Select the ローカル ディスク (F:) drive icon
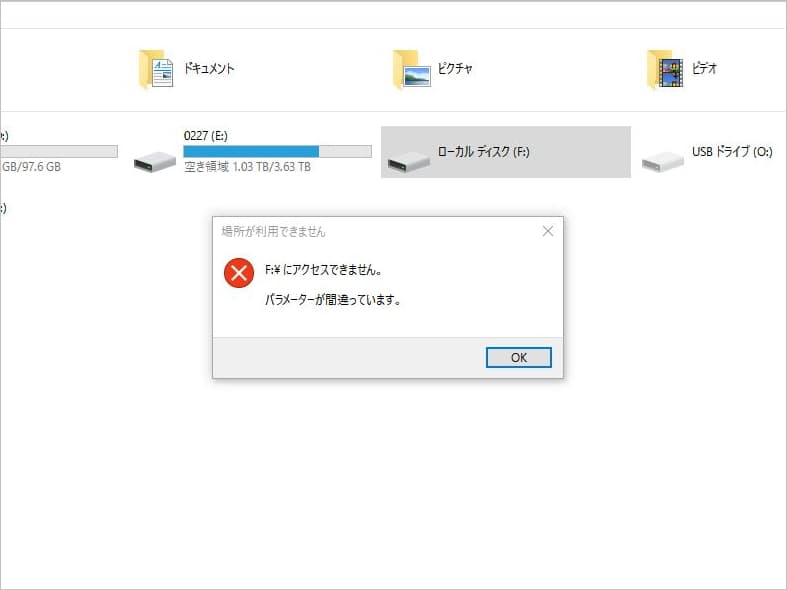 (x=409, y=162)
